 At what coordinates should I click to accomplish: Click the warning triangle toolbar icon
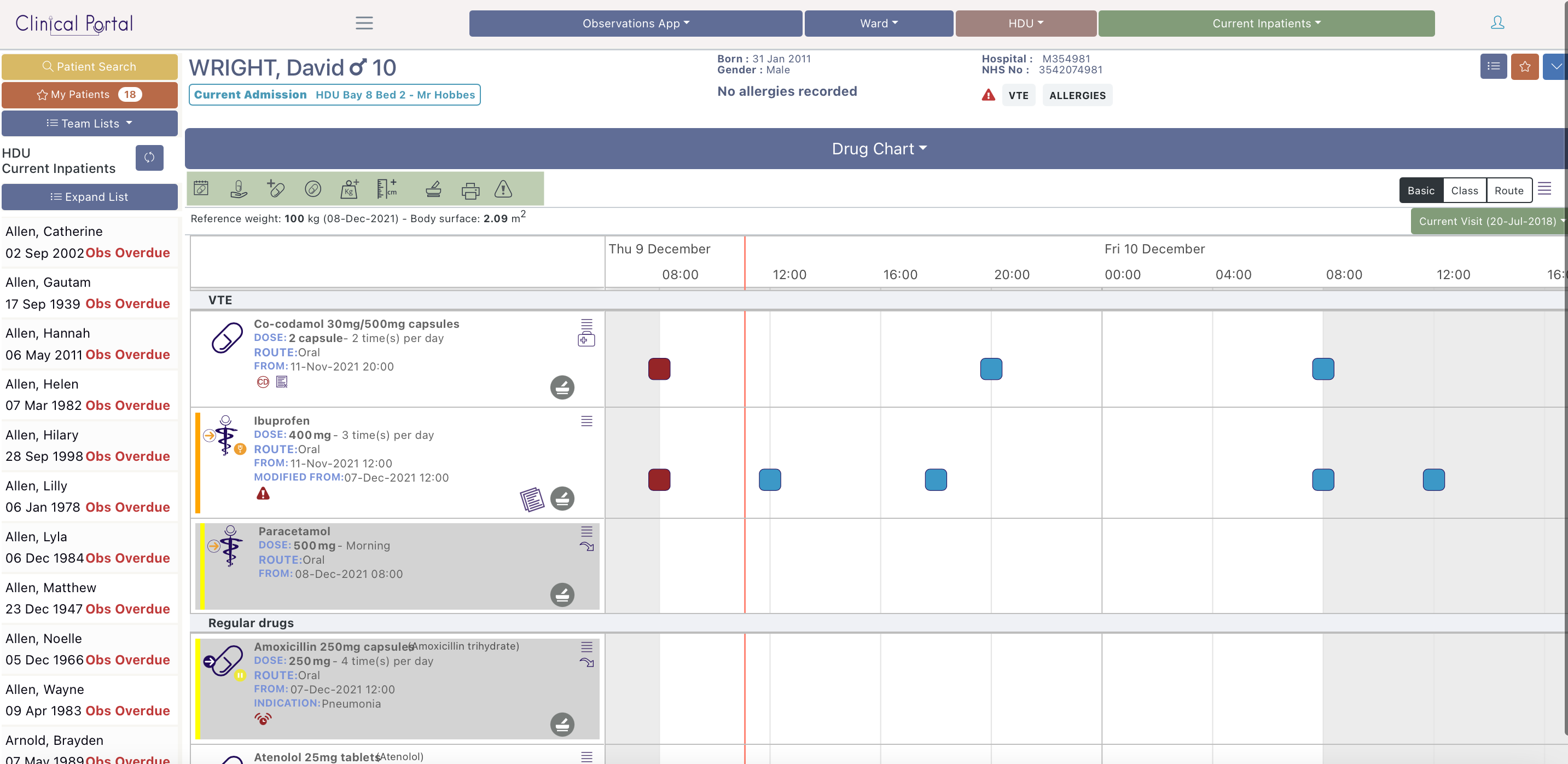503,189
